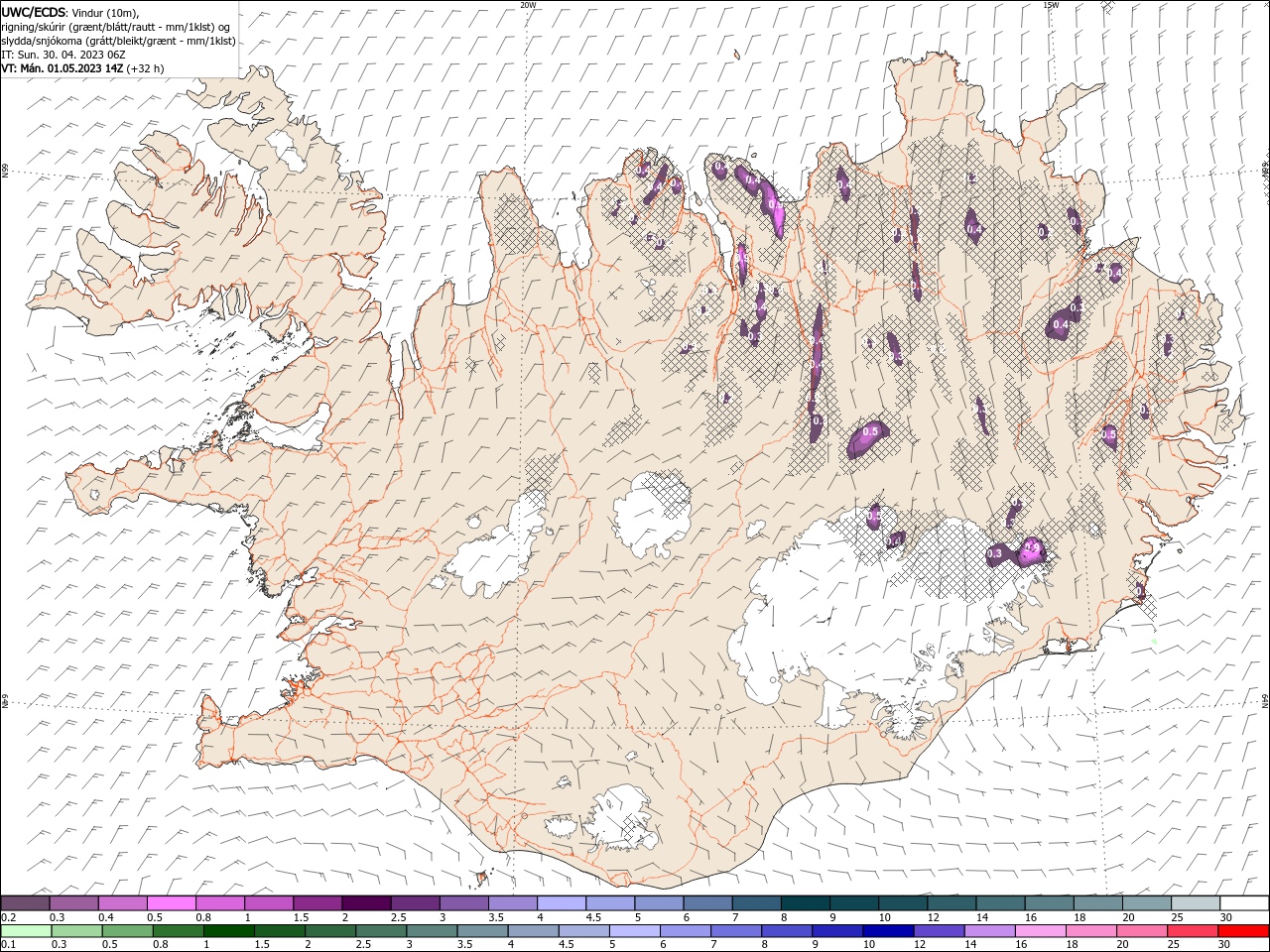Viewport: 1270px width, 952px height.
Task: Select bottom-row pale green swatch between 0.1 and 0.3
Action: point(25,931)
